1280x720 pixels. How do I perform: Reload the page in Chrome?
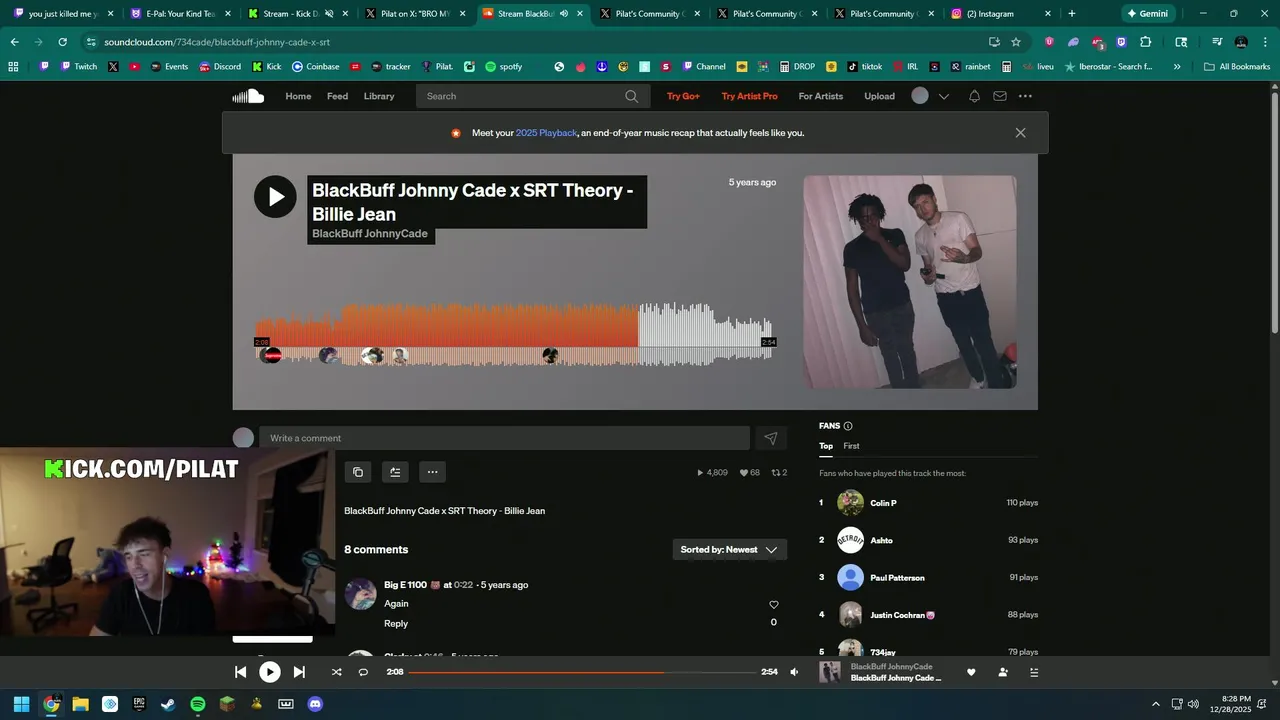(x=62, y=42)
